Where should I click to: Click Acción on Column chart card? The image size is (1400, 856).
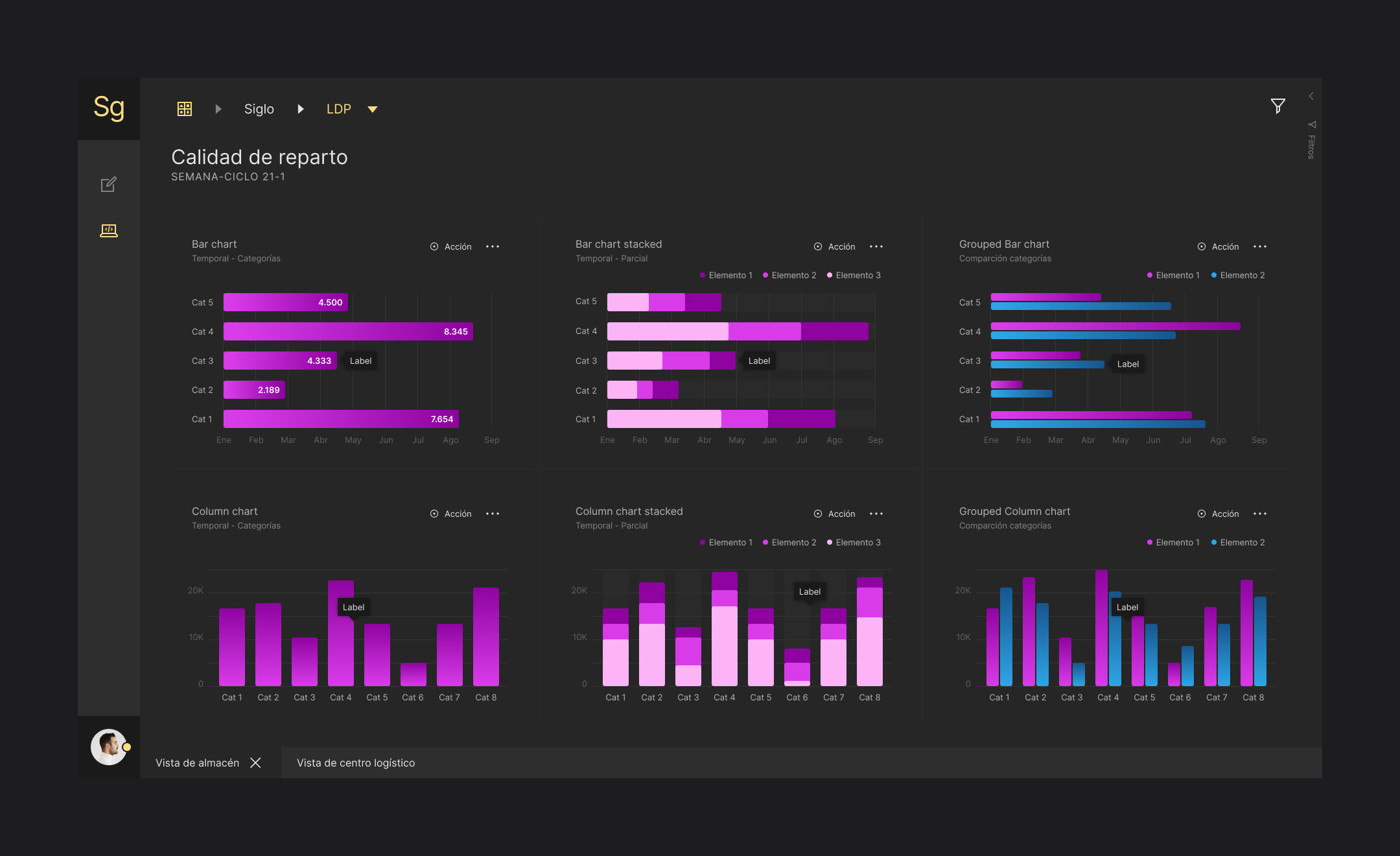tap(451, 514)
